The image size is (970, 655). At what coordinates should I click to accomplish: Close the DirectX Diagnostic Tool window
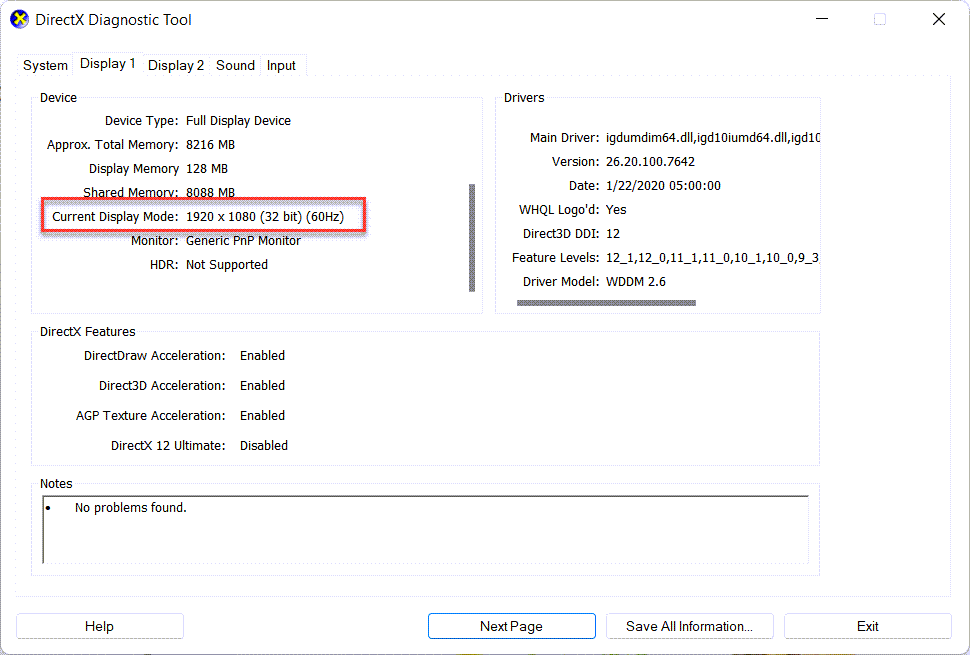(x=938, y=19)
